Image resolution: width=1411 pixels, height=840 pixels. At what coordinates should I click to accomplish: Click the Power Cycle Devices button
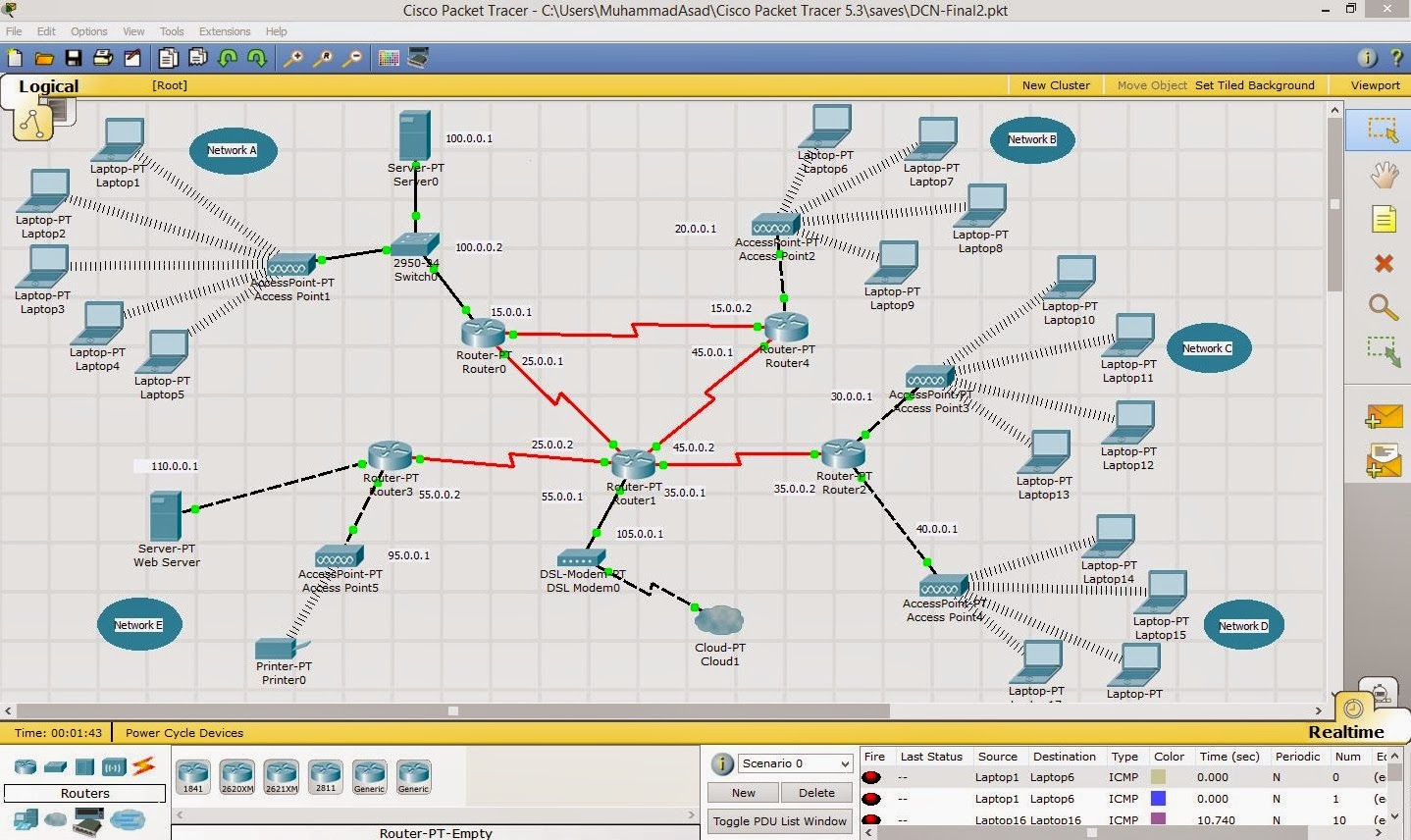click(184, 732)
